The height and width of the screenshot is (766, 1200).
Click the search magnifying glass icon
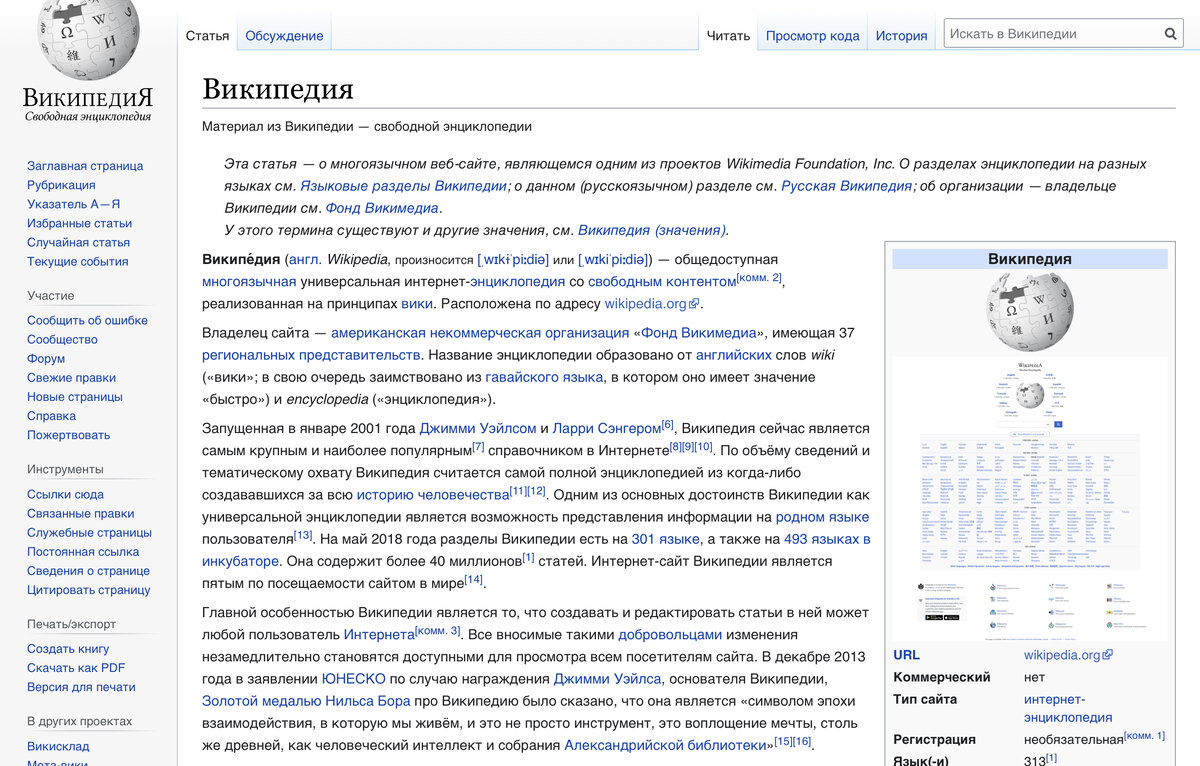point(1170,32)
